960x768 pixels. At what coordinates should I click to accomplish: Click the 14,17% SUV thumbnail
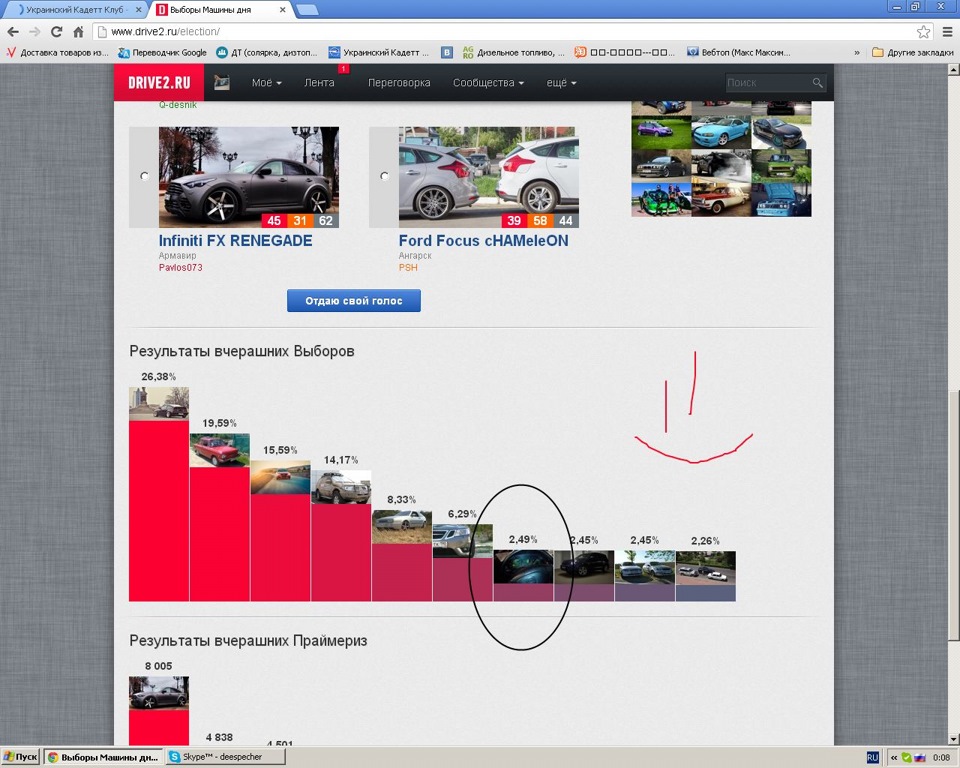click(x=341, y=487)
